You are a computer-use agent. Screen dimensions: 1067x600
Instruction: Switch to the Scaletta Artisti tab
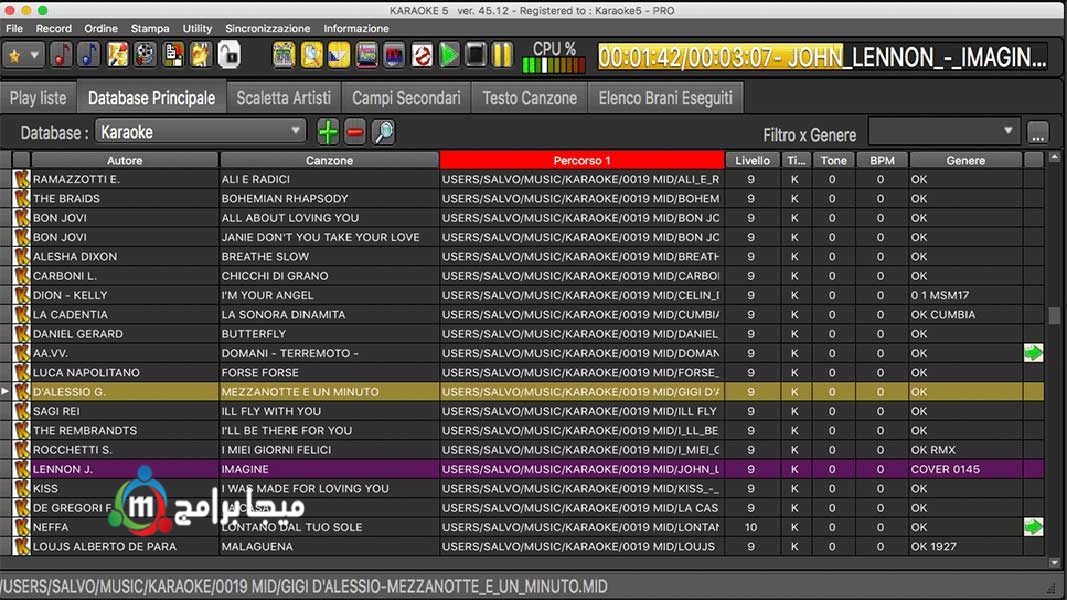(x=284, y=98)
